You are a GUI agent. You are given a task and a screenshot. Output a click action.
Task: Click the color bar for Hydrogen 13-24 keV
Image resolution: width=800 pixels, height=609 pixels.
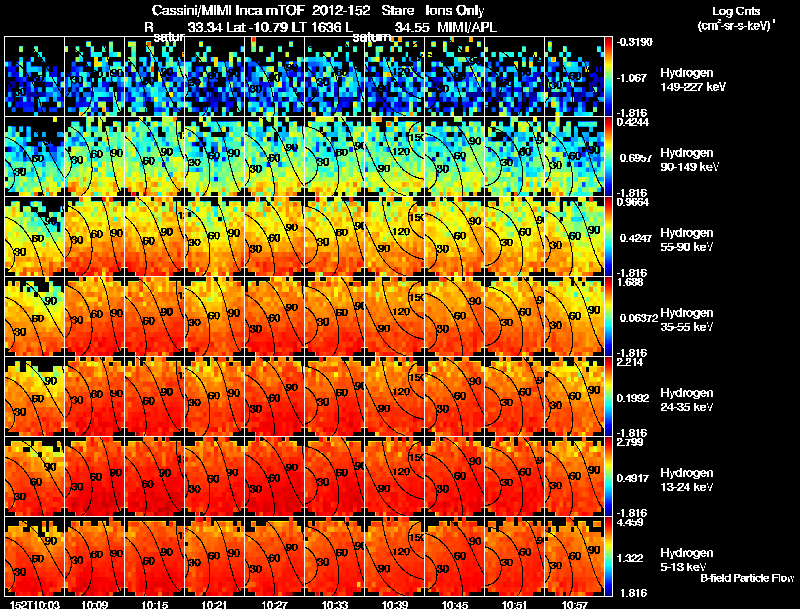pos(608,476)
